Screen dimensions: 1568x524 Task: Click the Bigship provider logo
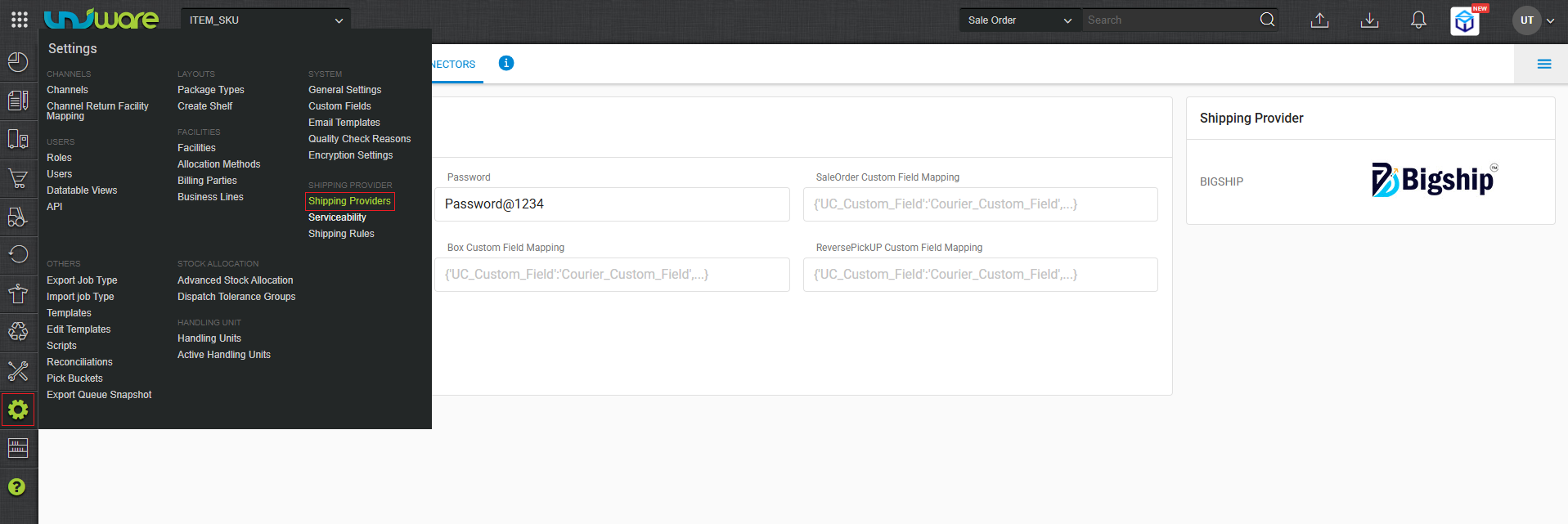pyautogui.click(x=1435, y=180)
